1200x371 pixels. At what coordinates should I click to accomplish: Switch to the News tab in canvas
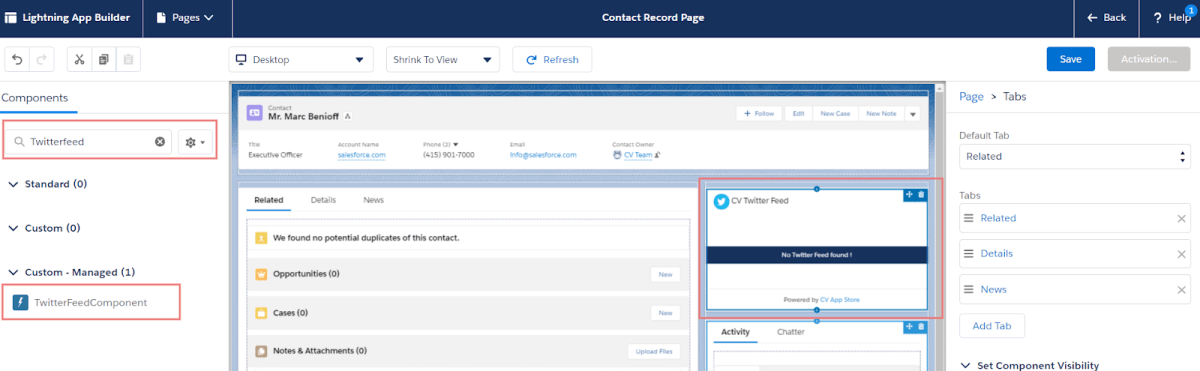373,200
